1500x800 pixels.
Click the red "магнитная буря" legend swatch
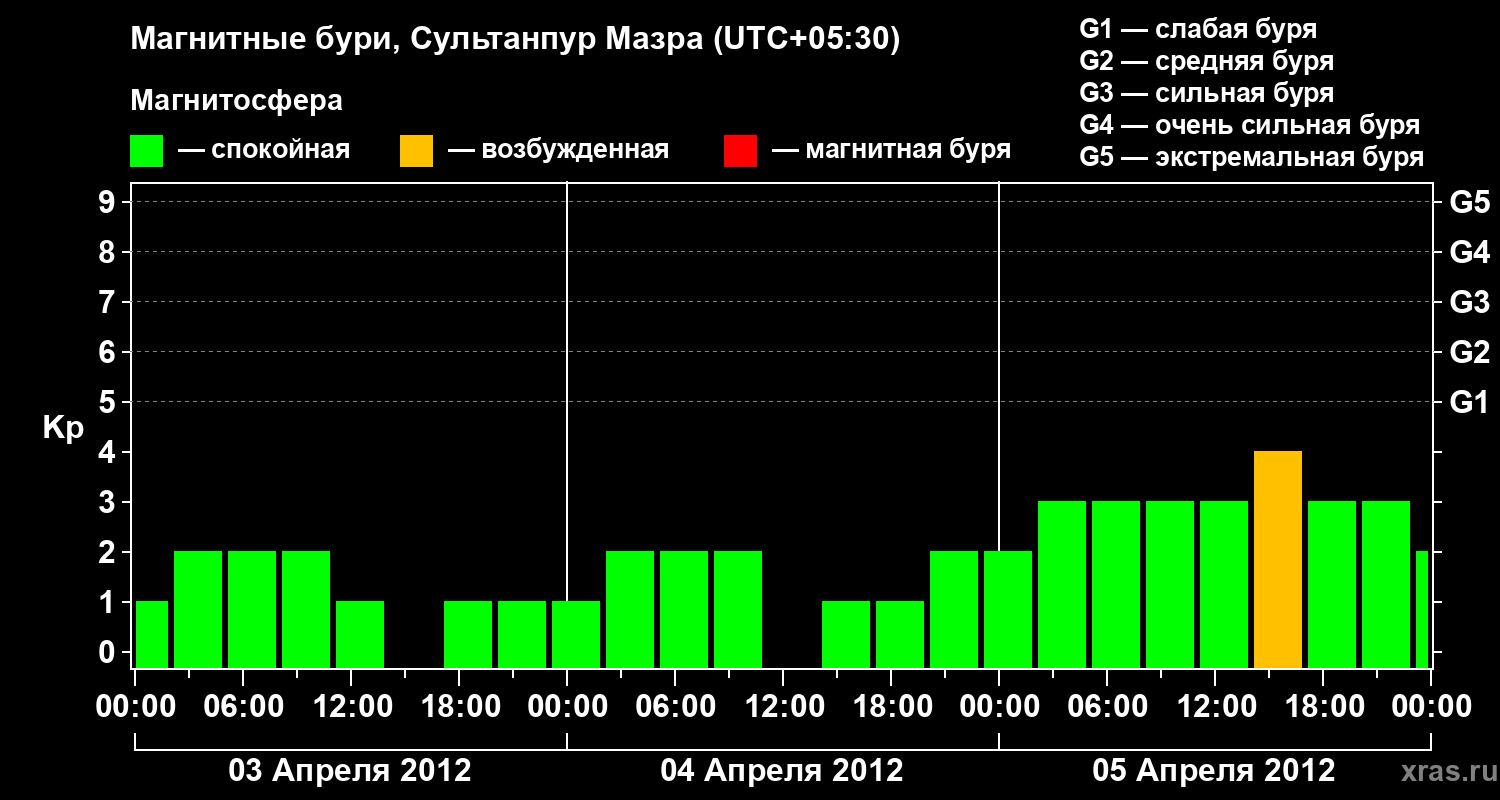[x=740, y=151]
